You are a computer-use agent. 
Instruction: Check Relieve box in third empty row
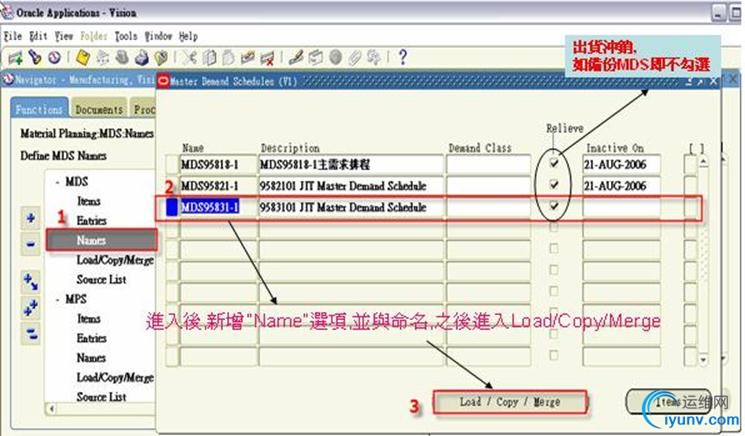click(554, 270)
